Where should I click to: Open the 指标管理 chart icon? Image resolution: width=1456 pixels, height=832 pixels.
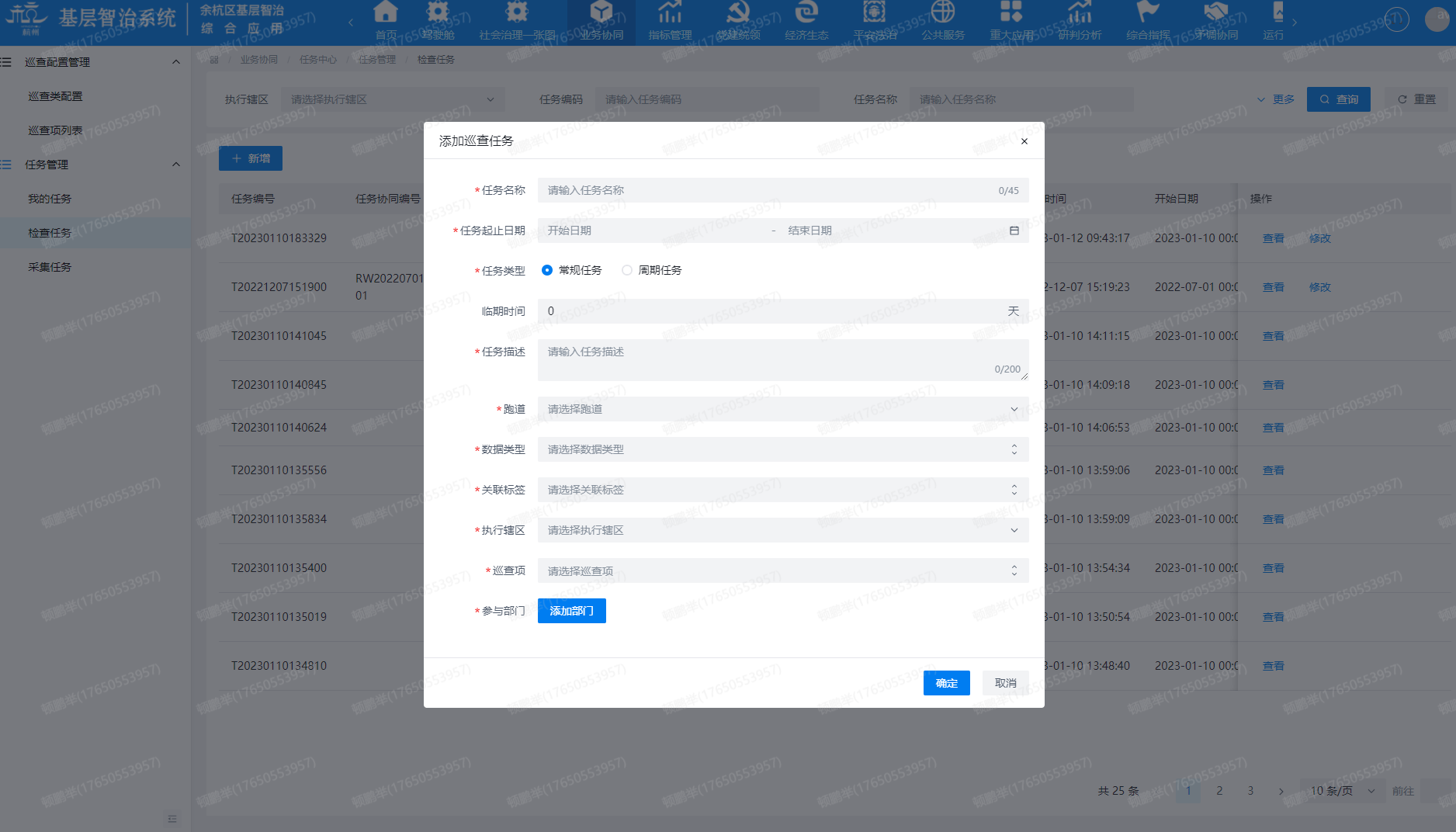tap(670, 12)
